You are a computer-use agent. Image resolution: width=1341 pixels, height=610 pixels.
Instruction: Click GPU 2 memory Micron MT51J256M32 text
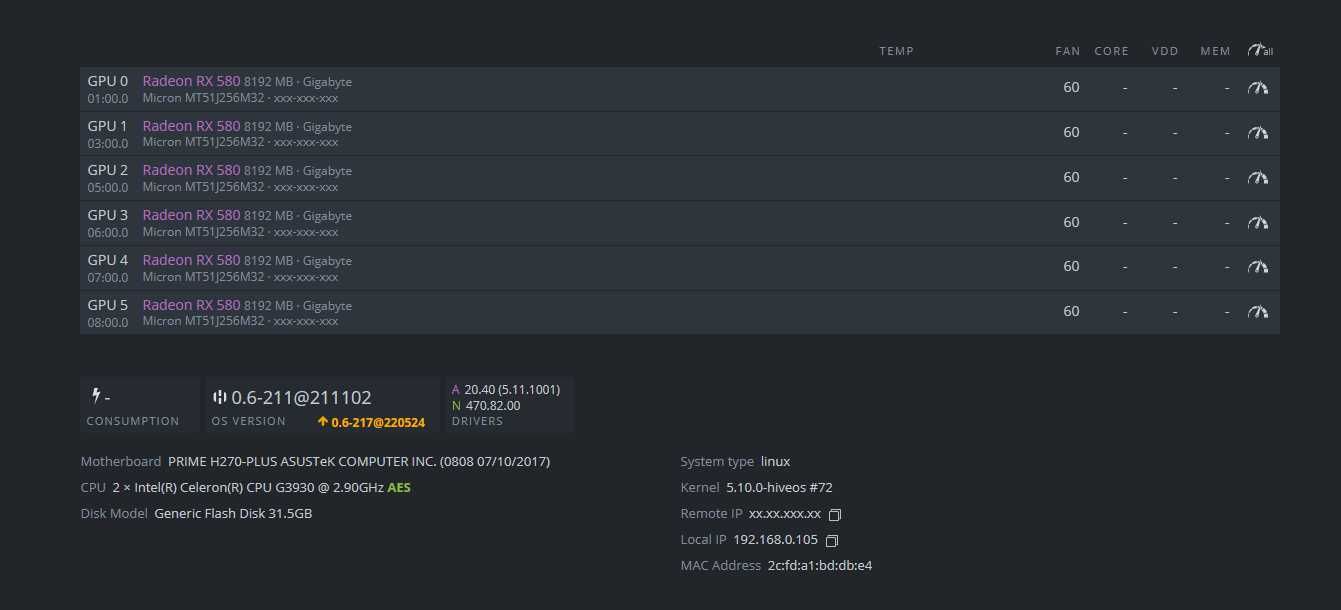click(204, 187)
